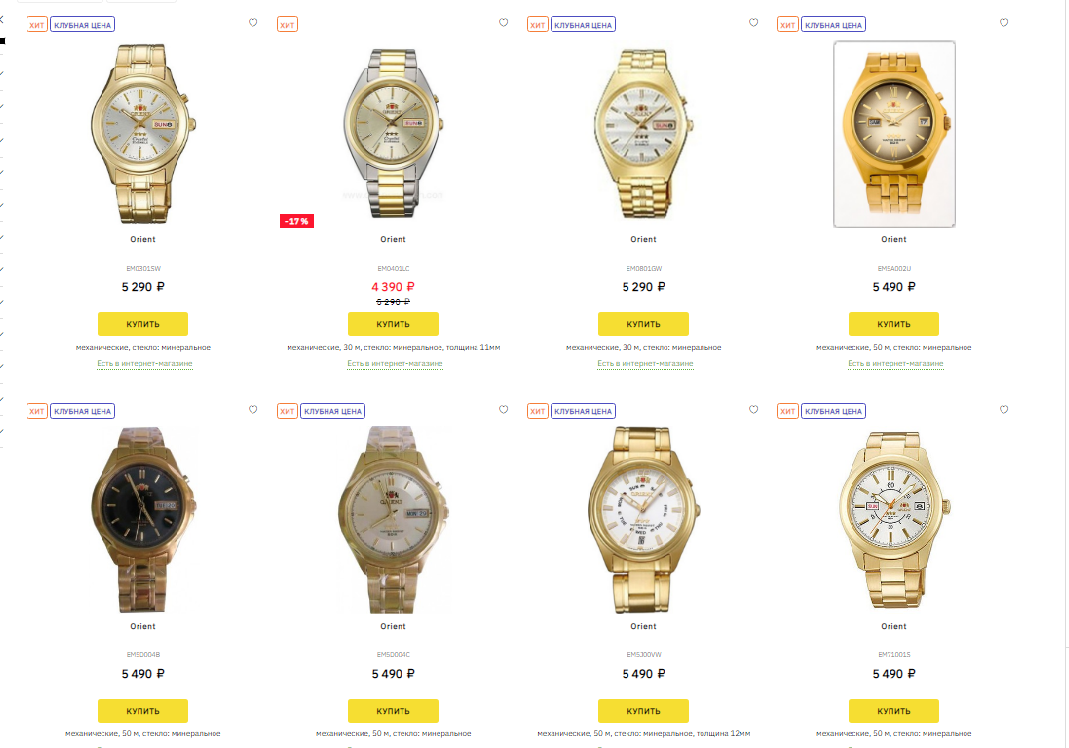Open 'Есть в интернет-магазине' under EM0401LC
The width and height of the screenshot is (1069, 748).
click(x=395, y=363)
